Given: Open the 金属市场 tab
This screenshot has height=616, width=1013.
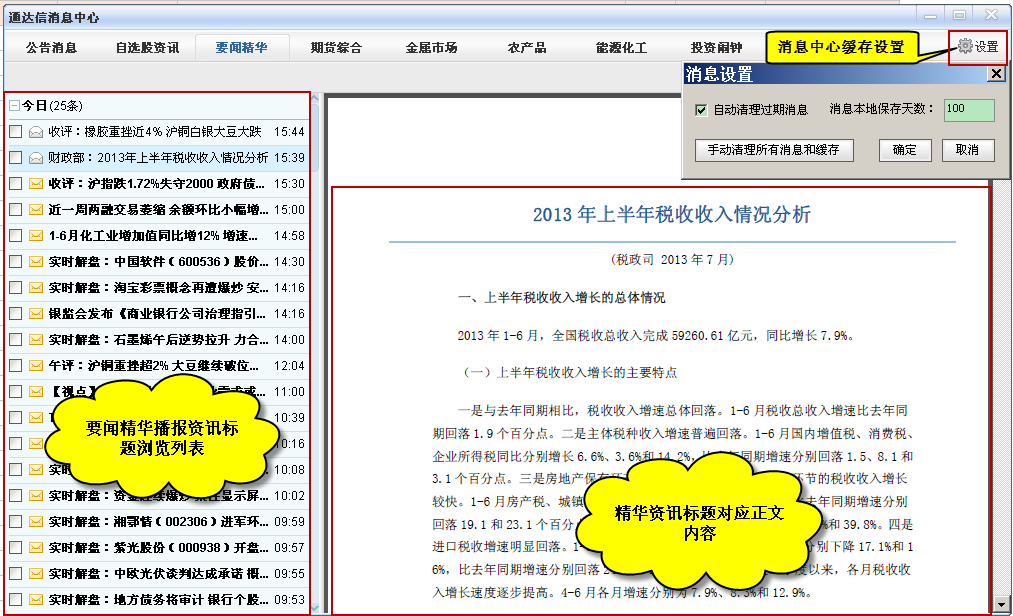Looking at the screenshot, I should pos(431,48).
